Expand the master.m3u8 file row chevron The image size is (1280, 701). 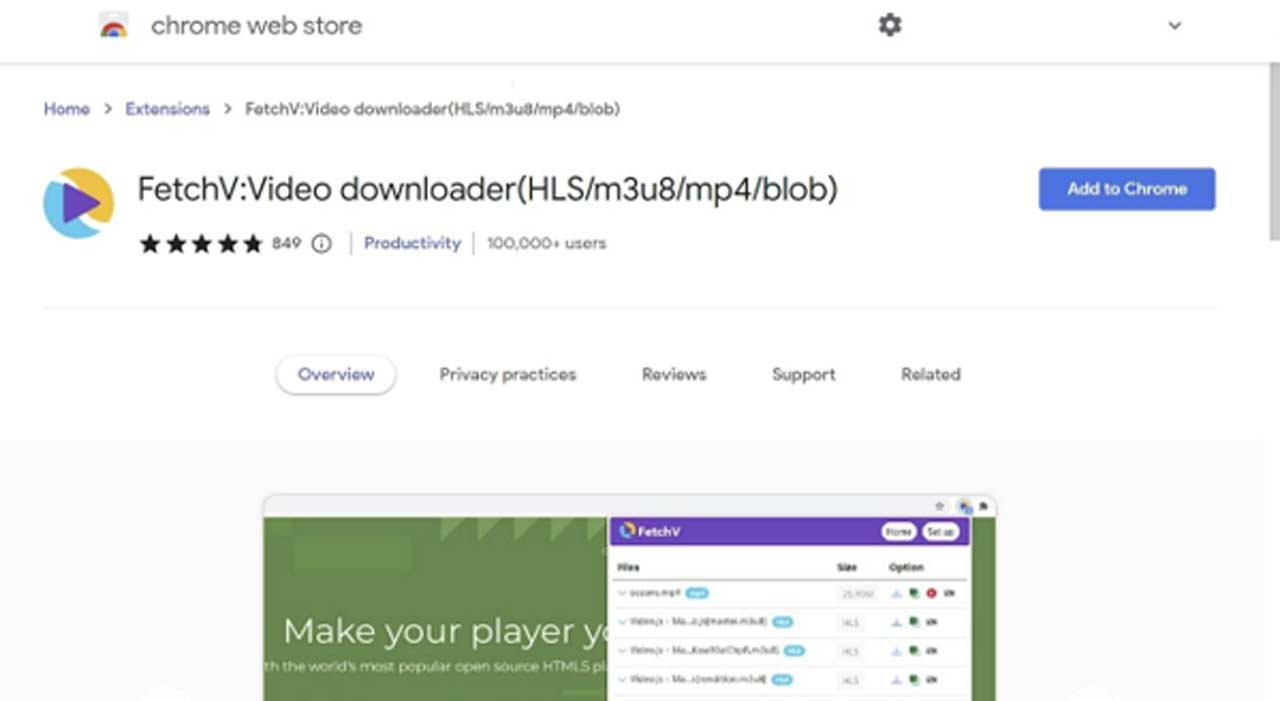pyautogui.click(x=622, y=622)
